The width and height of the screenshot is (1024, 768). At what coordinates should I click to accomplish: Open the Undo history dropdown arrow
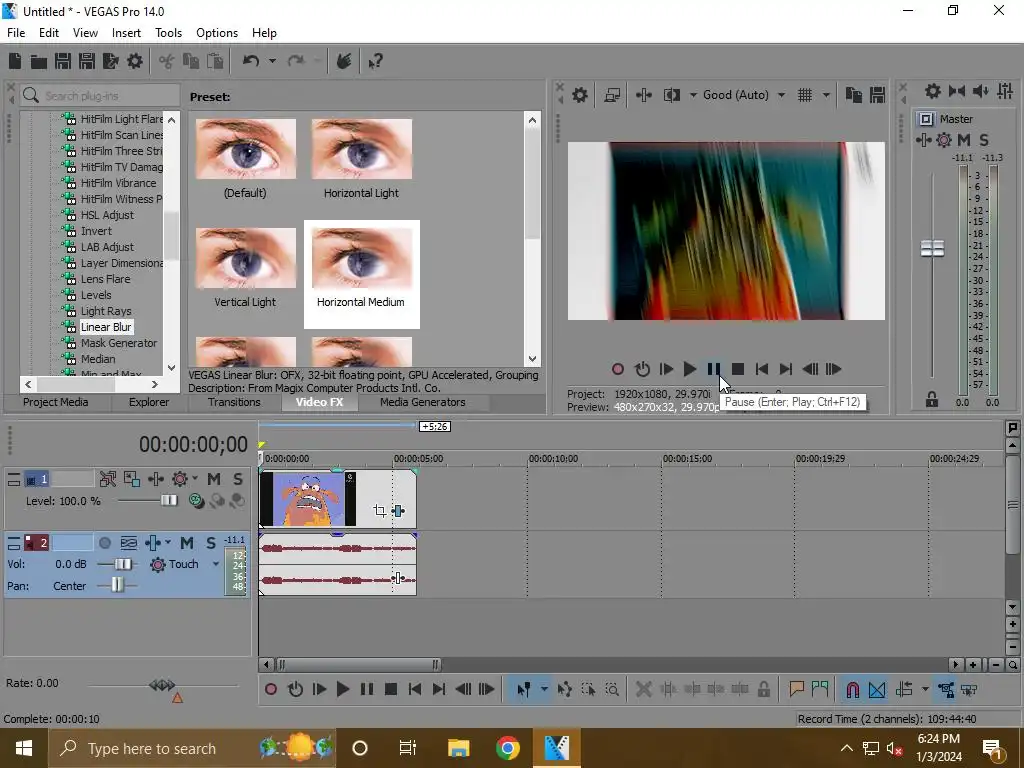(272, 61)
